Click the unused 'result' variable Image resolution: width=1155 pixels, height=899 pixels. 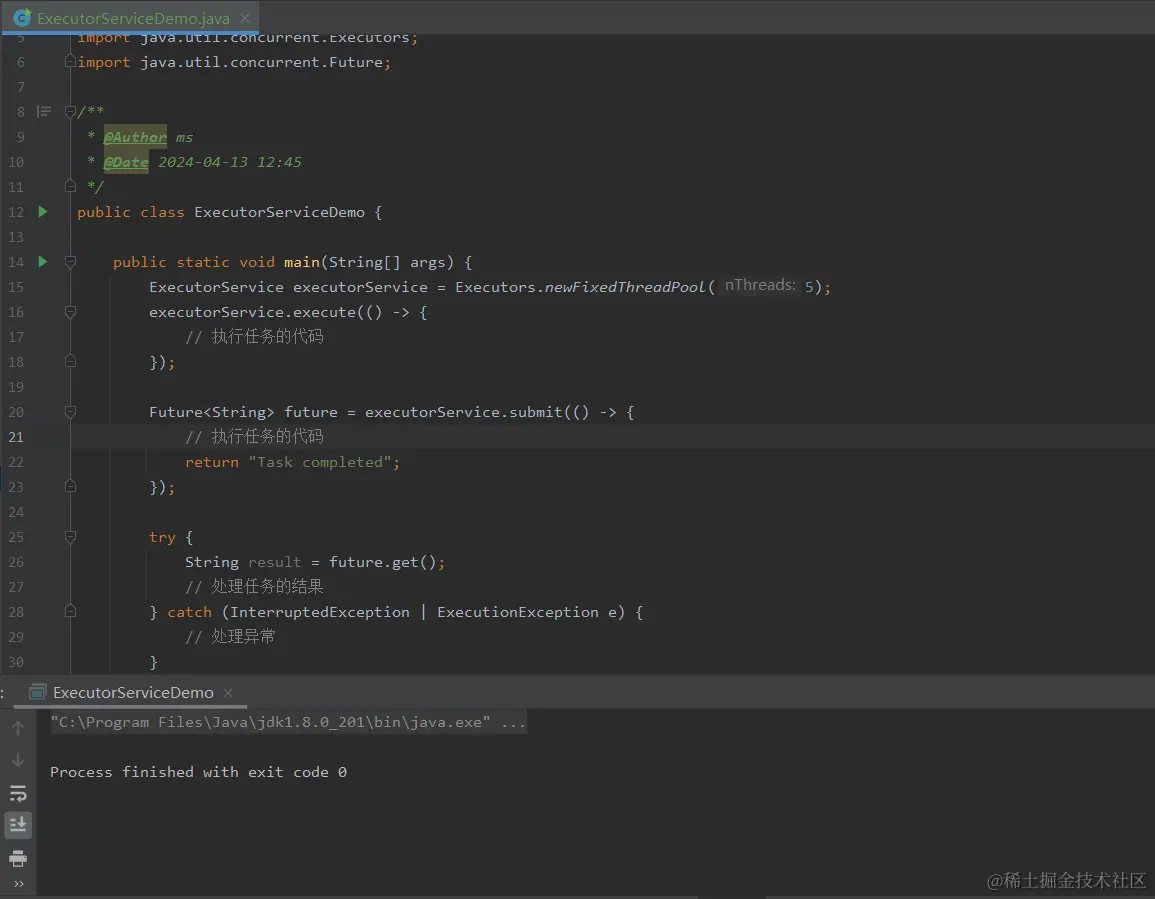point(275,562)
